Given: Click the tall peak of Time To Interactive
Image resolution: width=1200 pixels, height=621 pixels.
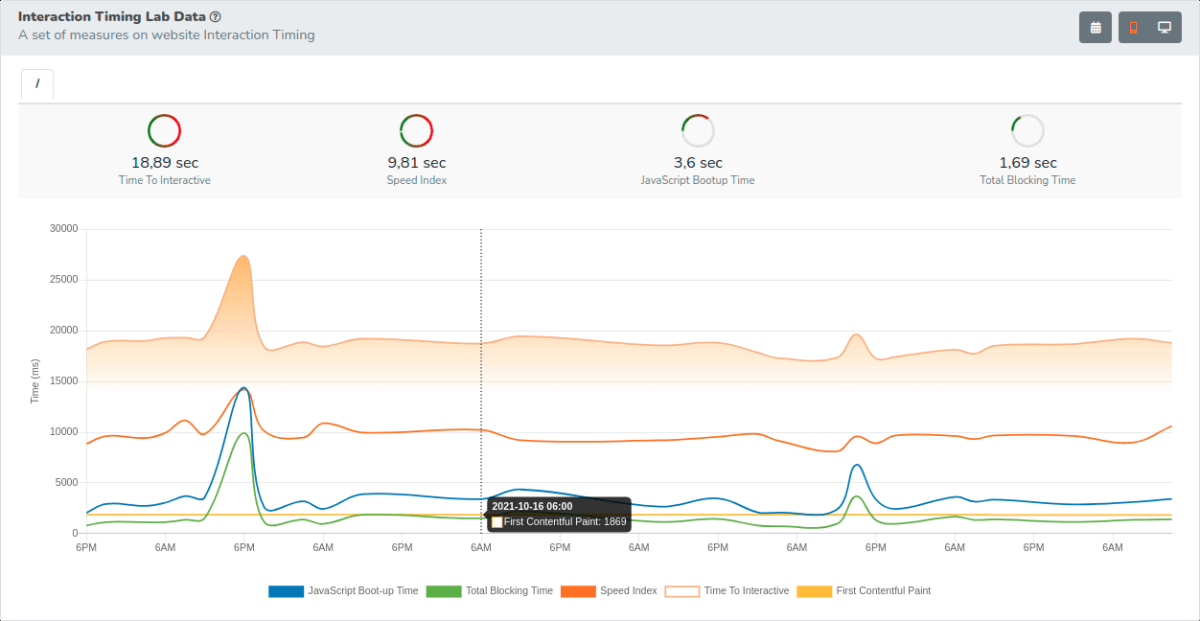Looking at the screenshot, I should [243, 257].
